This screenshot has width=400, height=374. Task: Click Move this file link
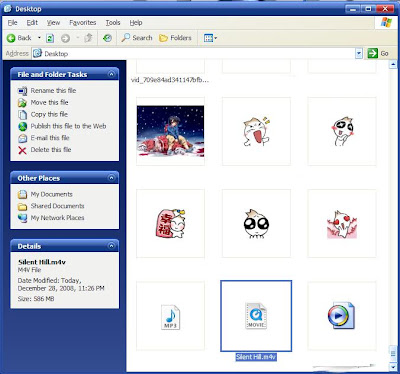[x=49, y=102]
